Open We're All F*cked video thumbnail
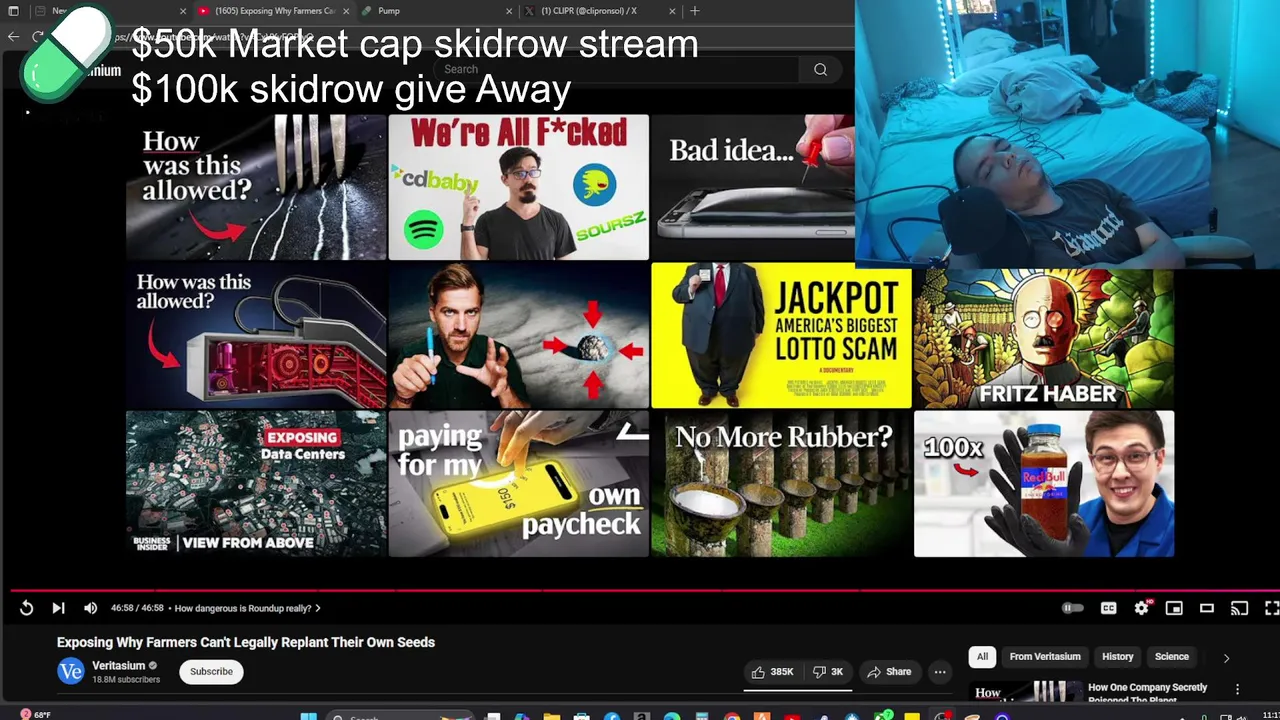 [518, 187]
